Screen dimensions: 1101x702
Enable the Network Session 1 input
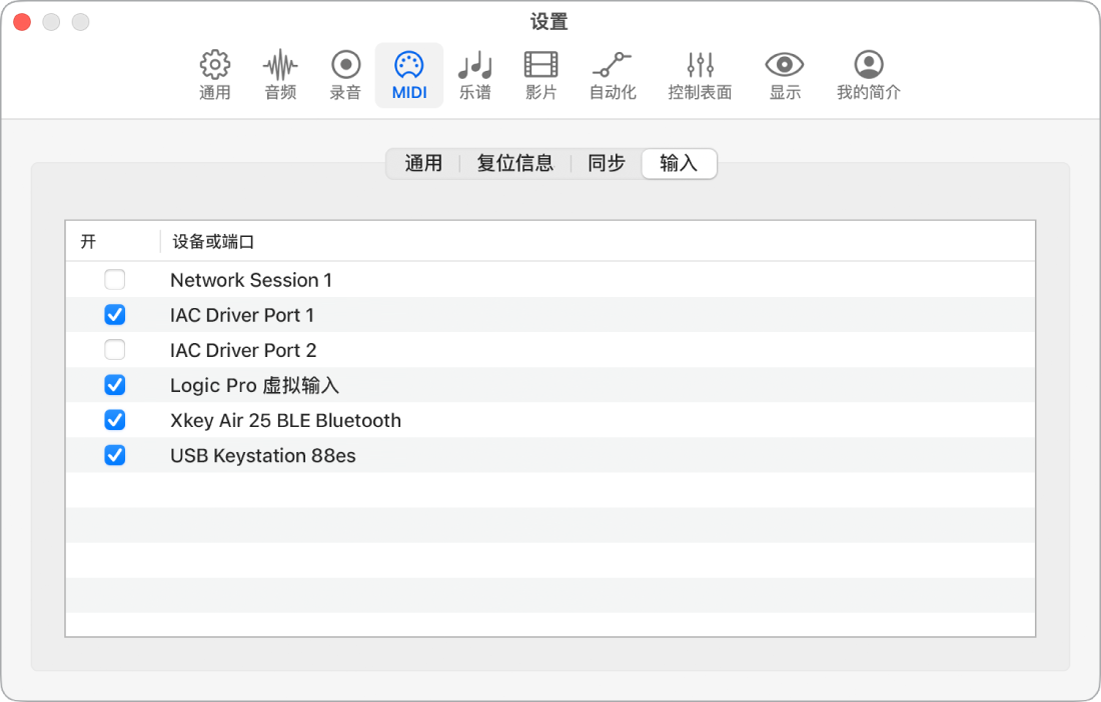(114, 280)
